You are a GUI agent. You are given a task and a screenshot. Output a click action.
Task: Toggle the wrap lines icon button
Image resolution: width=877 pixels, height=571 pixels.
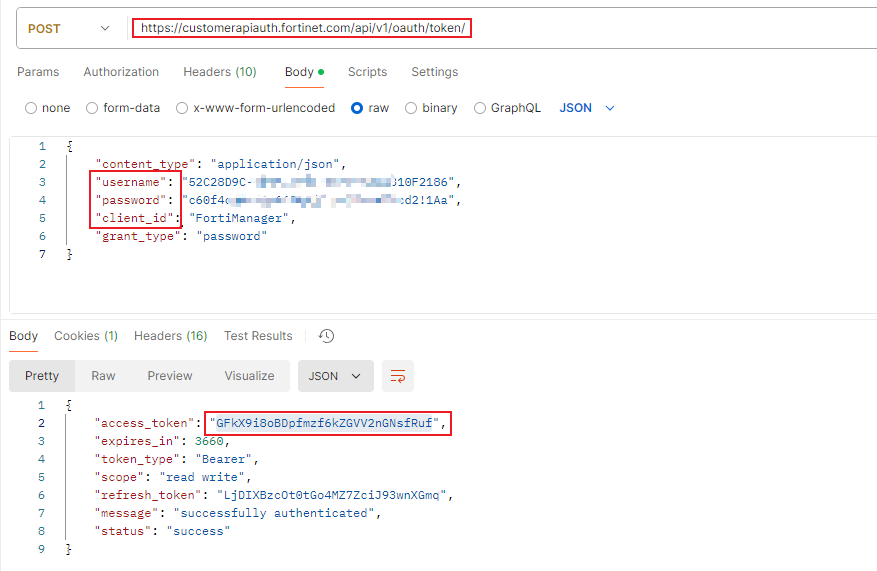pyautogui.click(x=398, y=376)
